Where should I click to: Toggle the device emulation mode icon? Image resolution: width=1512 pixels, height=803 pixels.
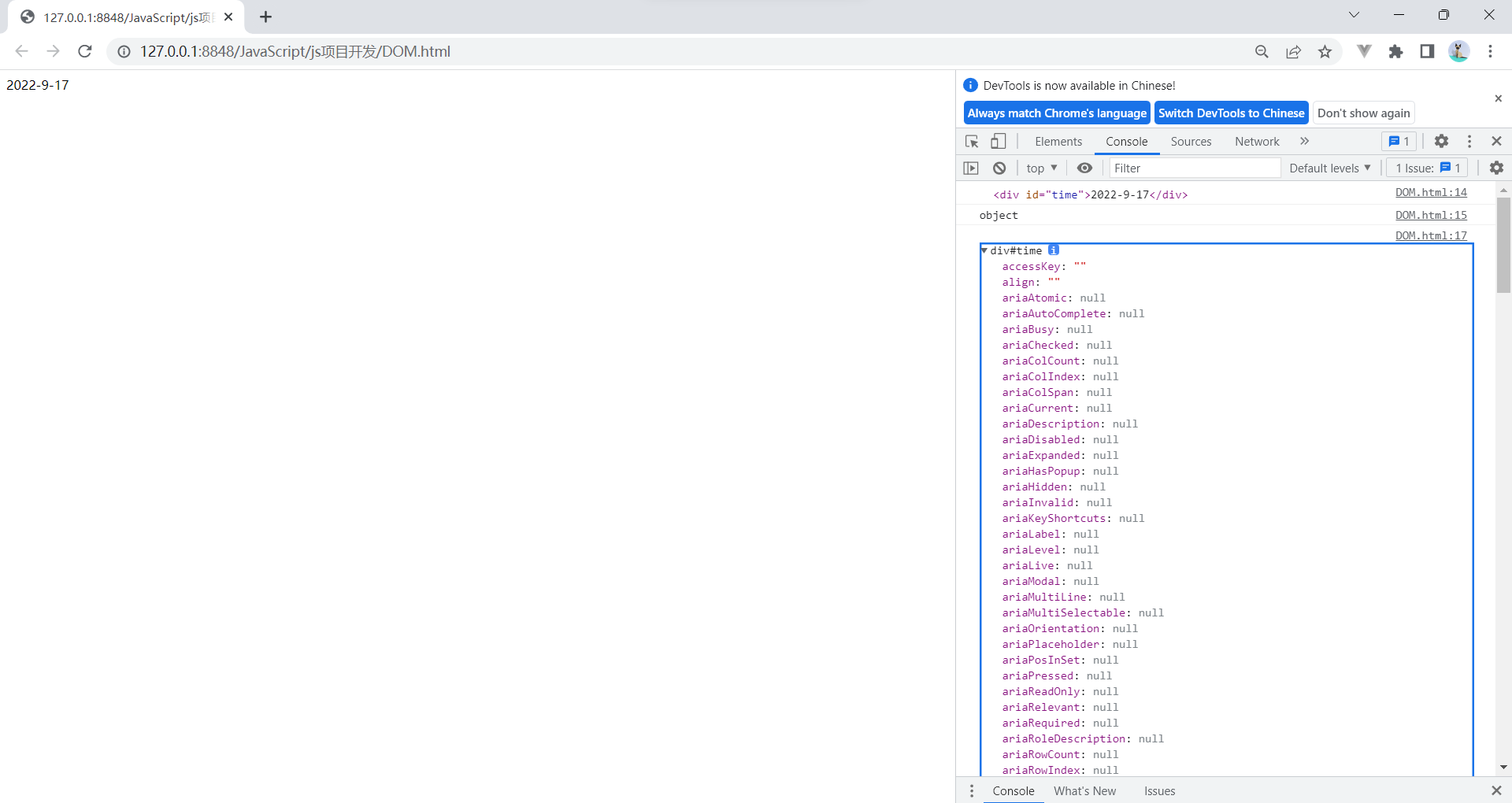(997, 141)
